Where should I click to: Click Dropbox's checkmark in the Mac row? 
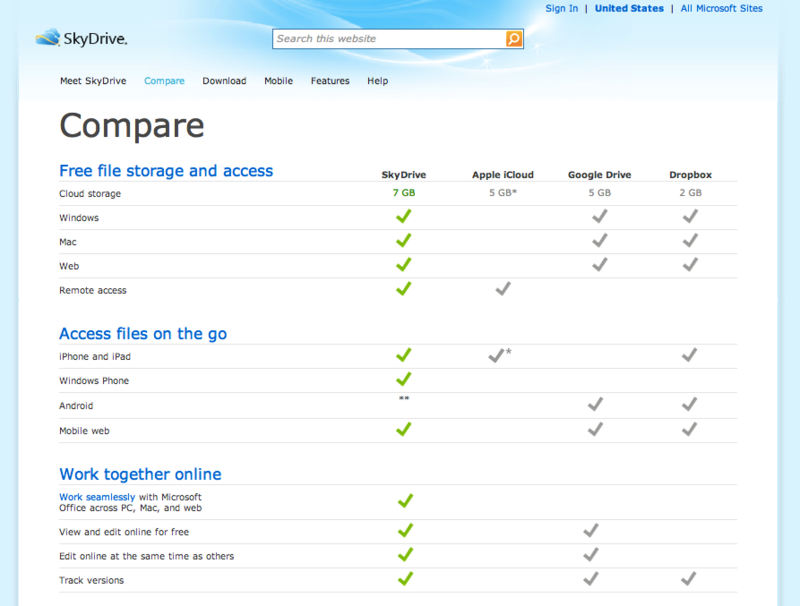pos(690,240)
